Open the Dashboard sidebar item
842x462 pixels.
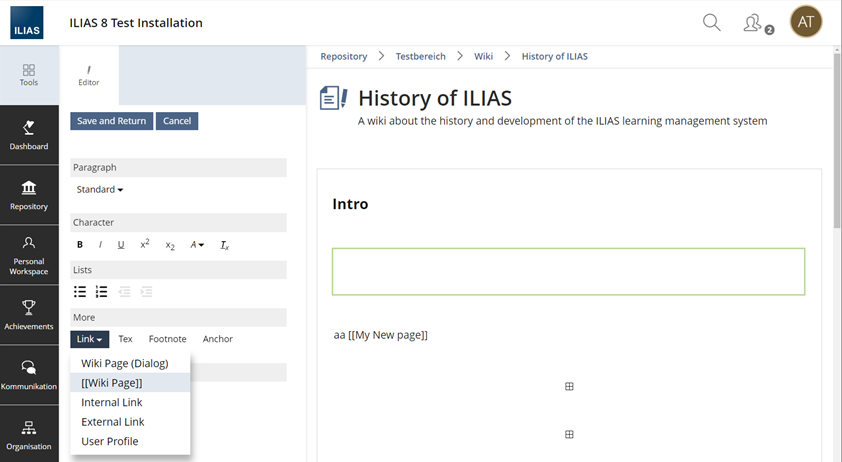[x=29, y=135]
